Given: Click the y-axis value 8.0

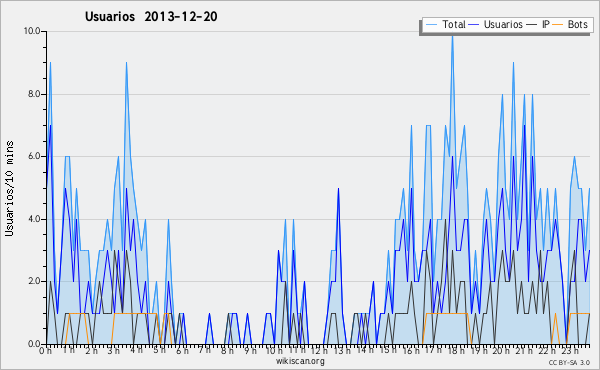Looking at the screenshot, I should click(34, 94).
